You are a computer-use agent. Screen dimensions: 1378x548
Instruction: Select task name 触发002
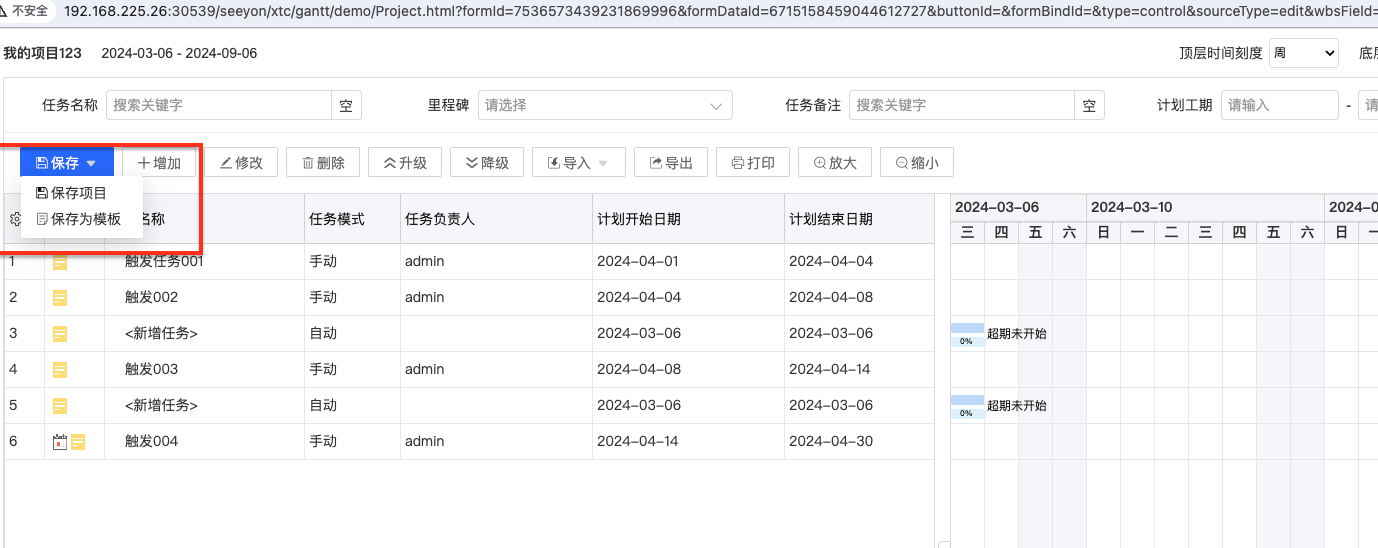pyautogui.click(x=151, y=298)
